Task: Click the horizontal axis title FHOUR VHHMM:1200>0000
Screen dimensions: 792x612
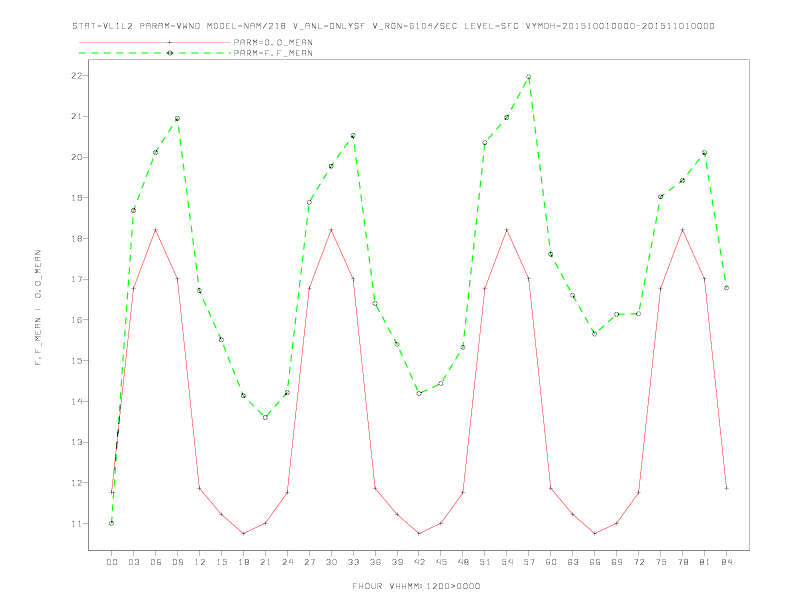Action: (416, 586)
